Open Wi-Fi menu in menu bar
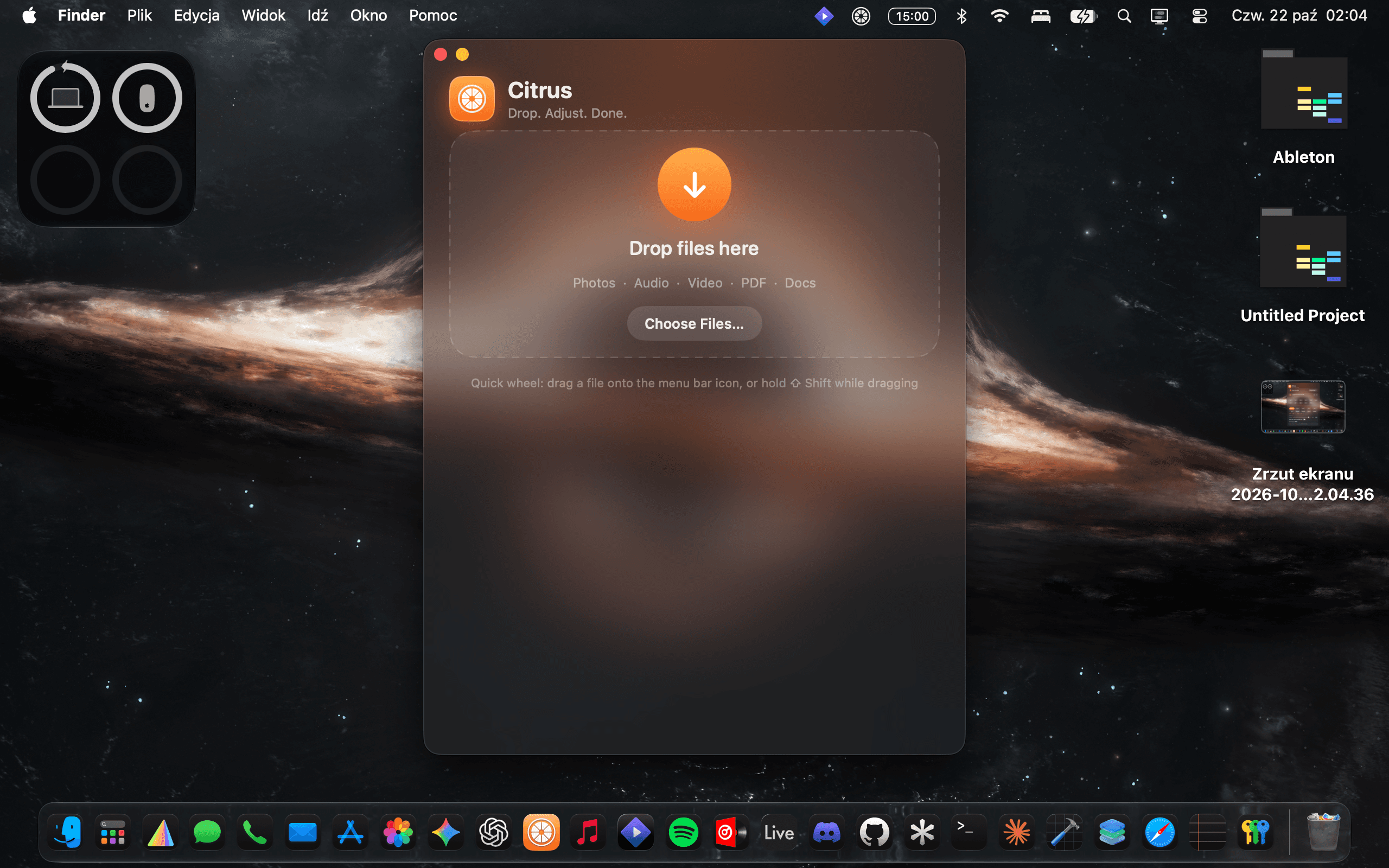 [x=999, y=16]
